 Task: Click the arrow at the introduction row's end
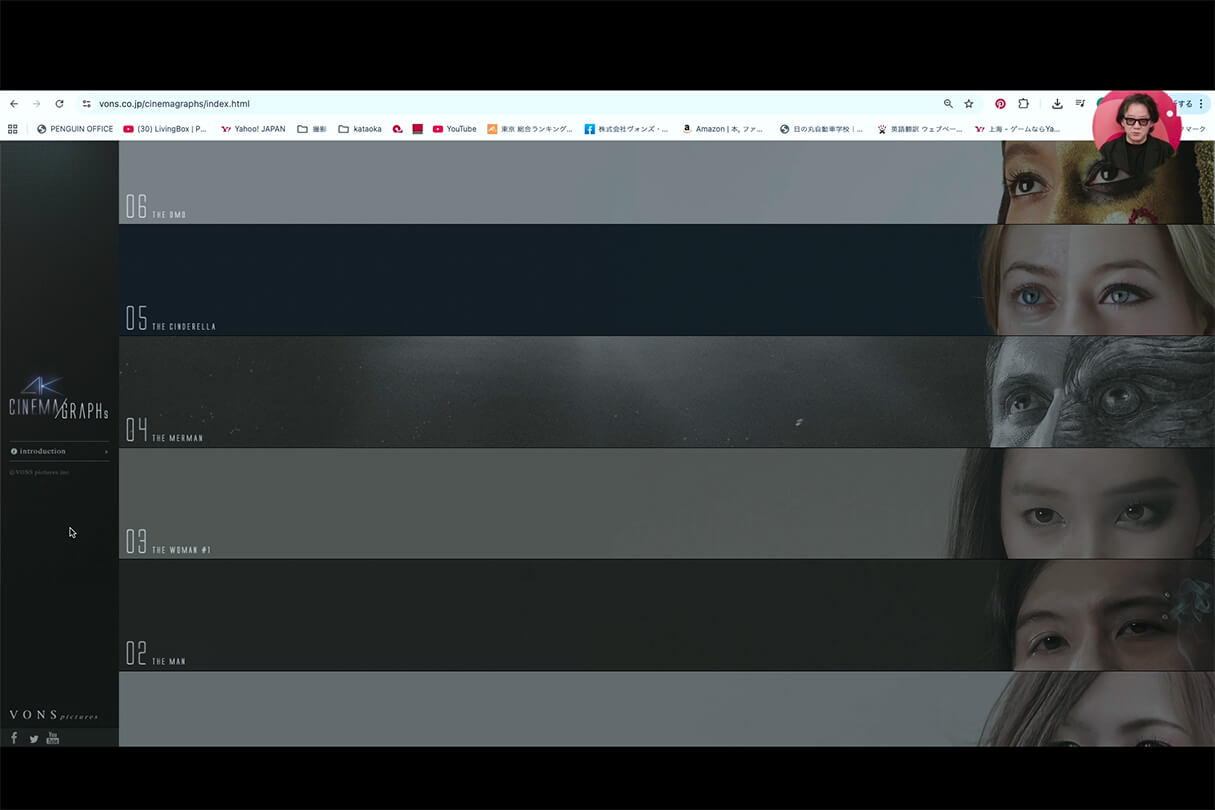[x=106, y=452]
